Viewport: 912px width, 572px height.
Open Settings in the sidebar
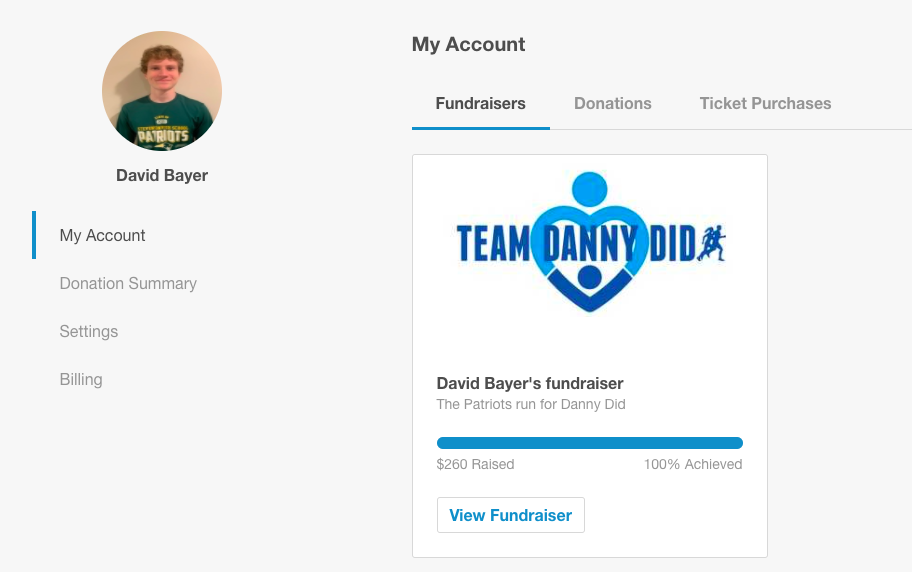89,331
